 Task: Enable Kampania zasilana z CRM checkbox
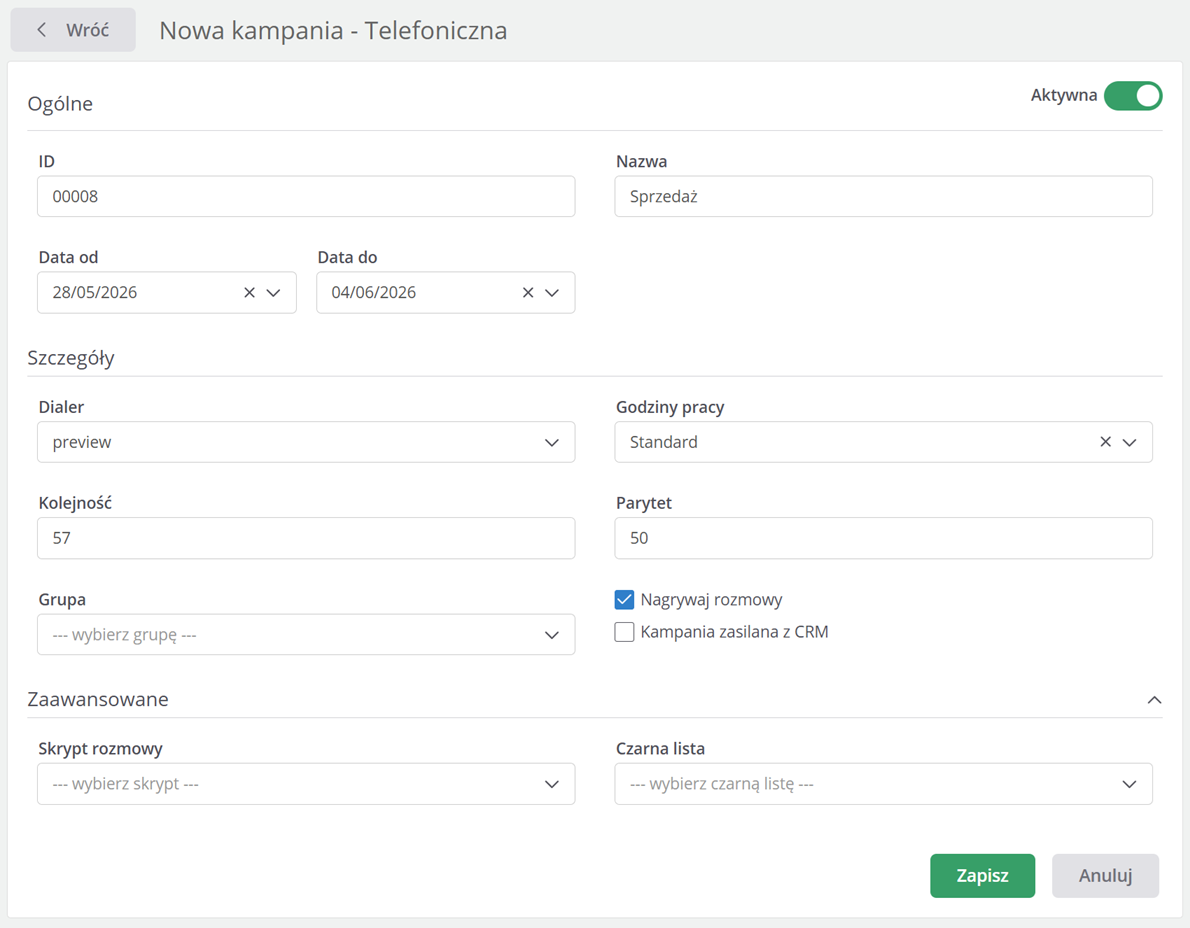coord(624,632)
